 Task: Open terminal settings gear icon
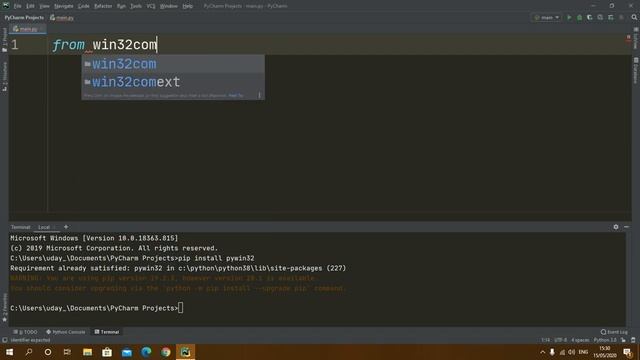[x=616, y=227]
